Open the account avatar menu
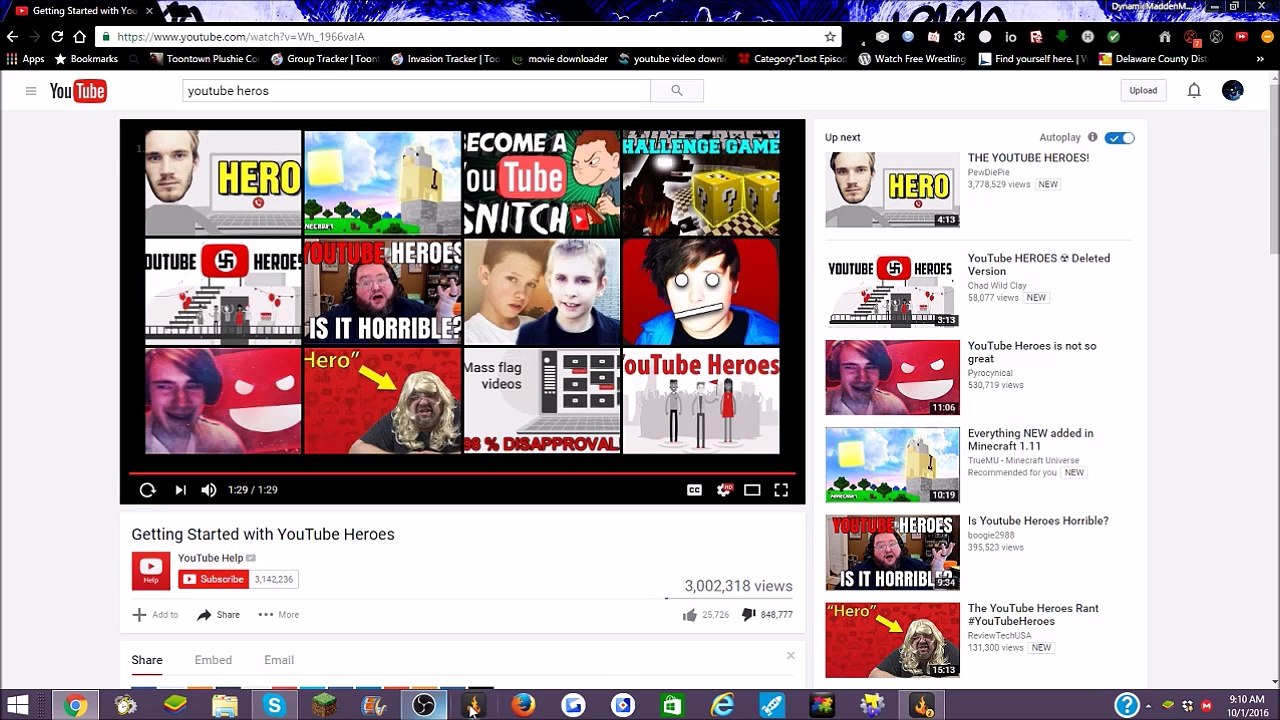This screenshot has width=1280, height=720. 1233,90
